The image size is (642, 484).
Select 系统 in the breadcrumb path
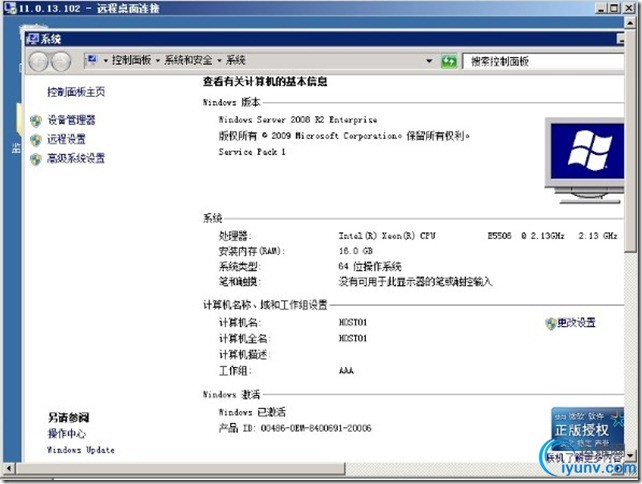click(235, 60)
